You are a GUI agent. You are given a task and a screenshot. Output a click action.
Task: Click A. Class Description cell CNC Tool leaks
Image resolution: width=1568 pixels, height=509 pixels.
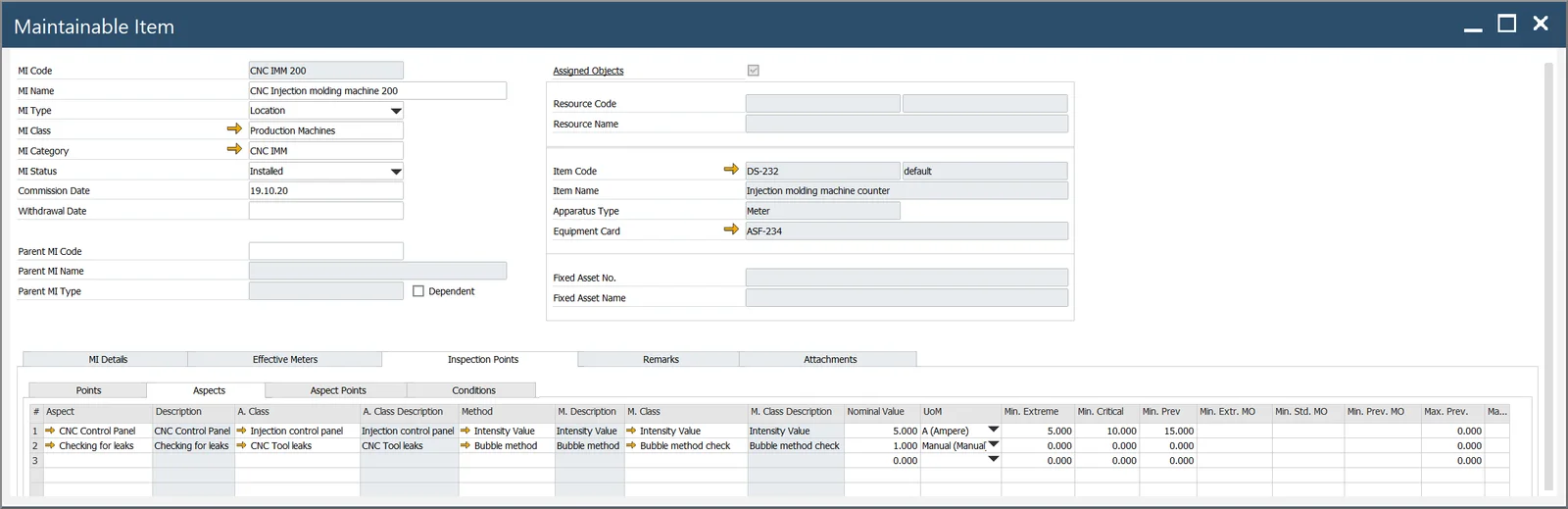pos(409,445)
